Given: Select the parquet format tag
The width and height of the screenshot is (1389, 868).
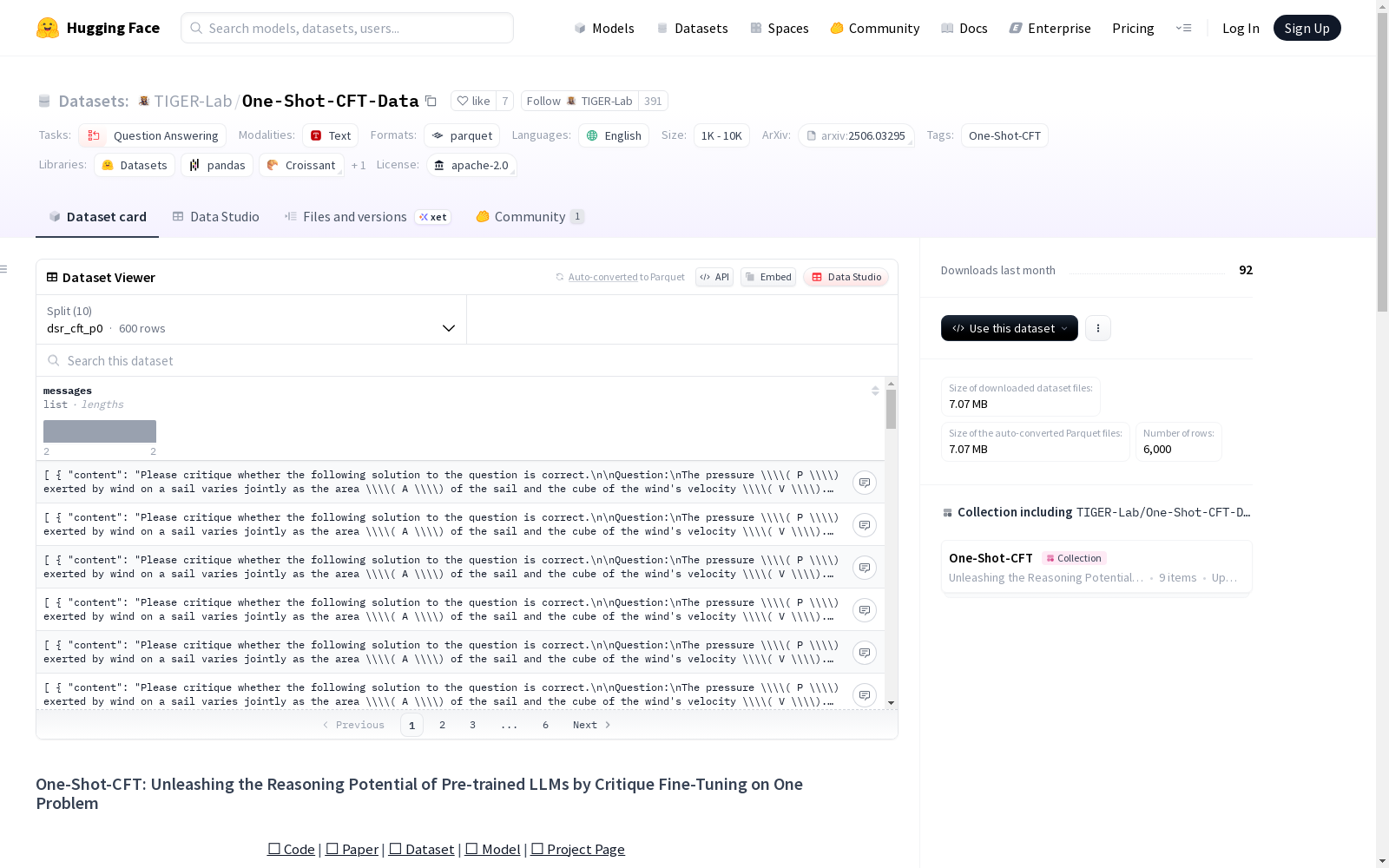Looking at the screenshot, I should 463,135.
